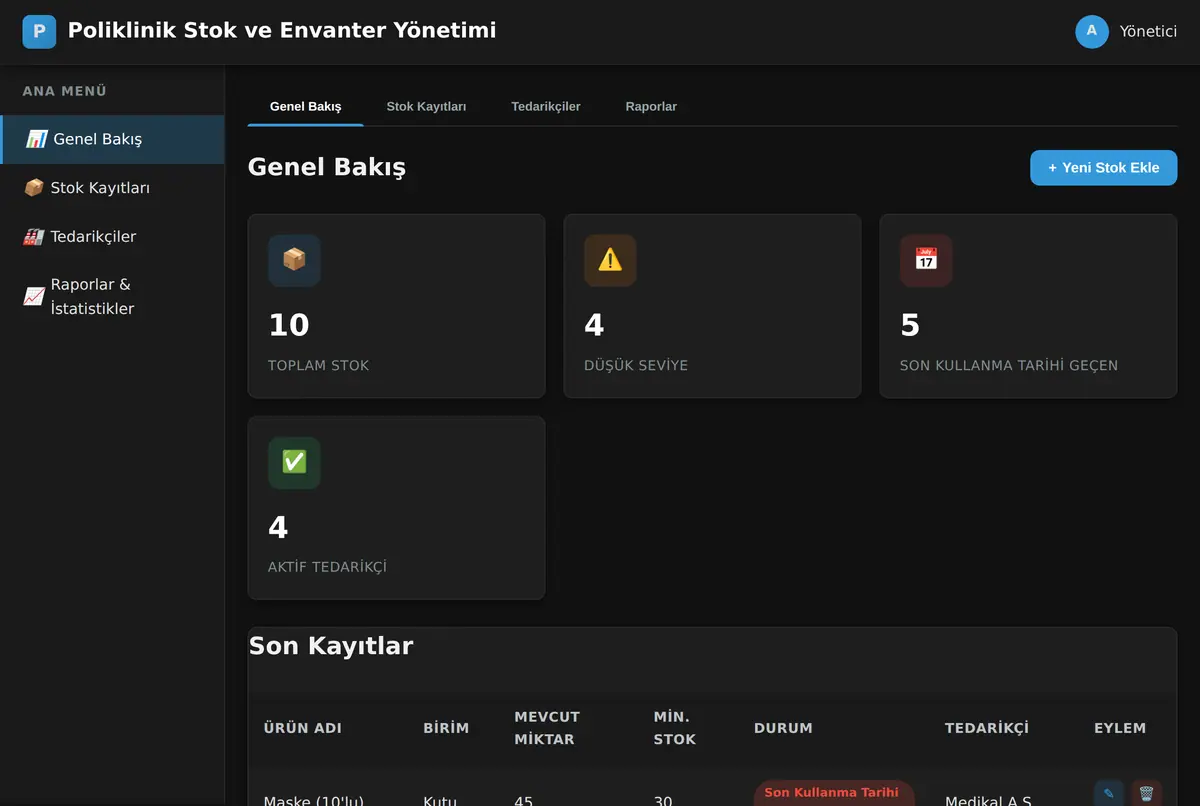Edit the Maske (10'lu) row with pencil icon
1200x806 pixels.
pos(1109,794)
